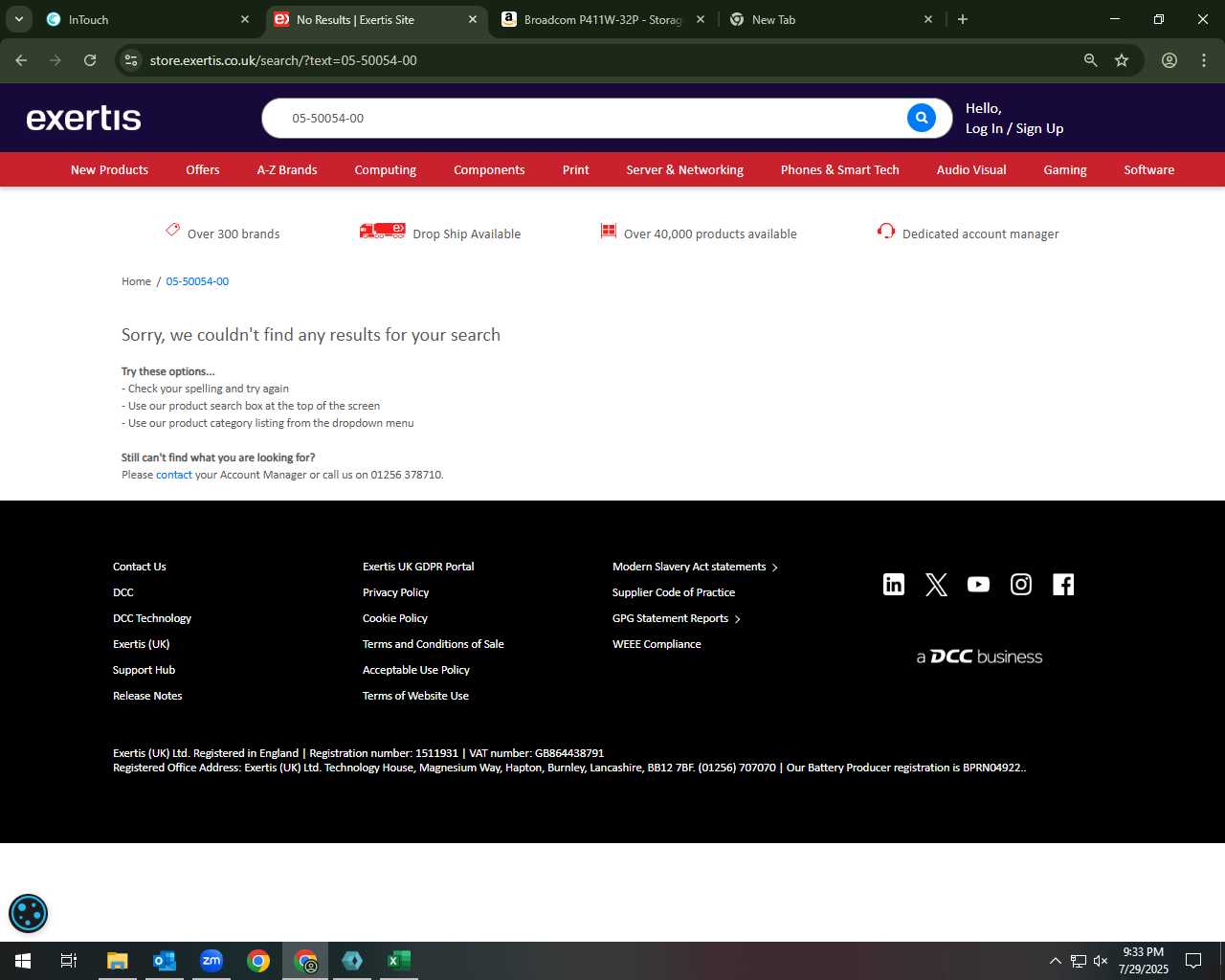Open Zoom from taskbar

point(212,961)
